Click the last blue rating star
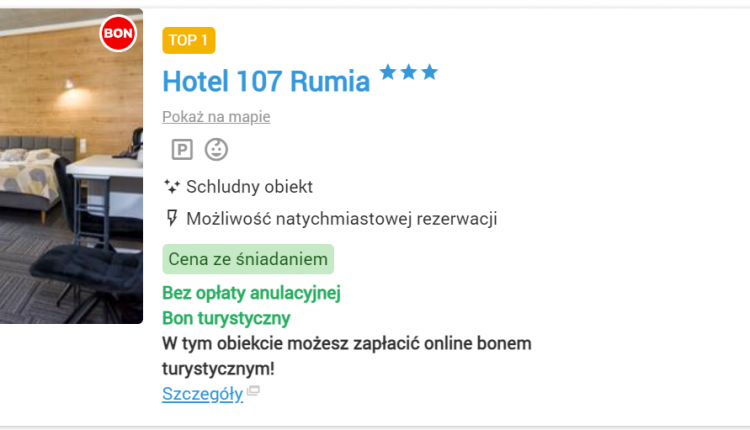Screen dimensions: 750x430 click(x=429, y=72)
